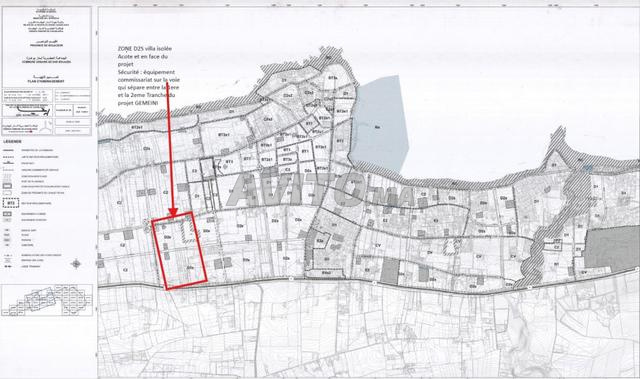Screen dimensions: 640x379
Task: Click the large dark gray zone at the right edge
Action: click(x=612, y=249)
